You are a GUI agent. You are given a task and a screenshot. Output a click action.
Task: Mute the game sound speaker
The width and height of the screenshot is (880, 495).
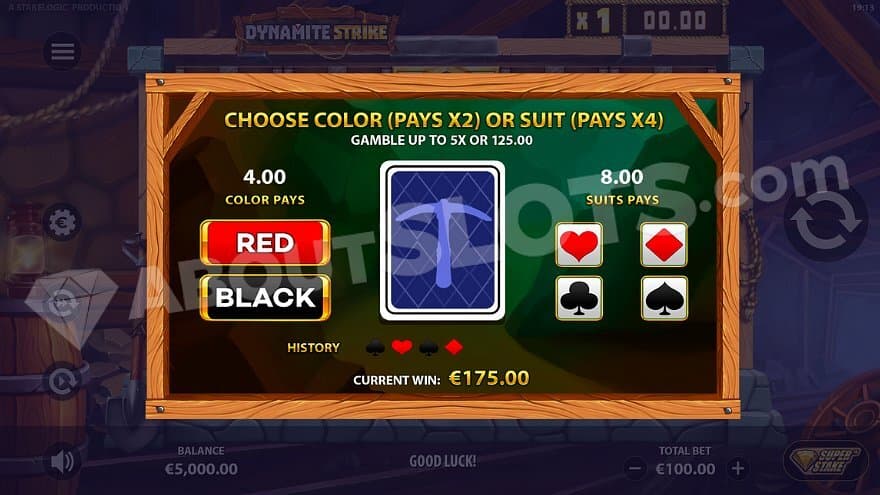pyautogui.click(x=62, y=461)
